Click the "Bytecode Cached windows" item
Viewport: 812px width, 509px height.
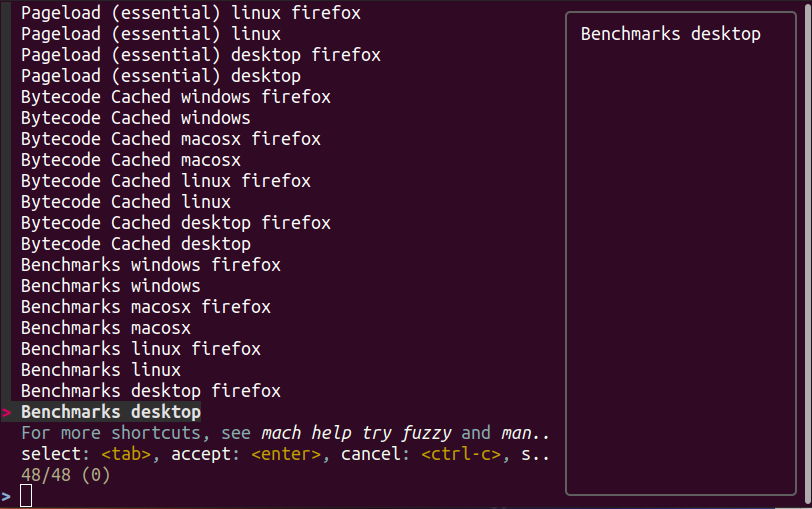(x=135, y=118)
